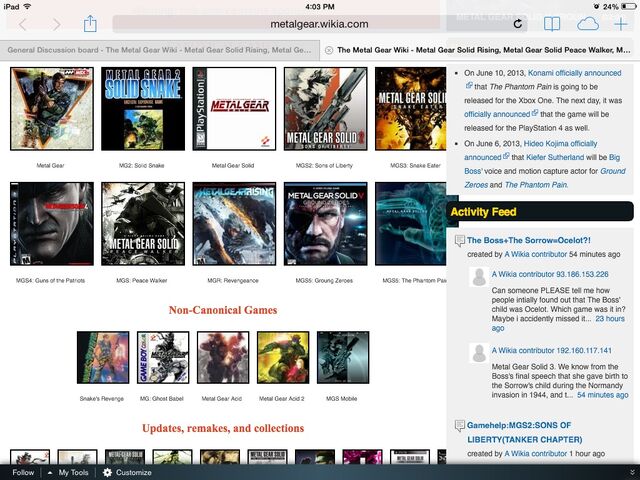640x480 pixels.
Task: Open MG2: Solid Snake cover thumbnail
Action: pyautogui.click(x=143, y=109)
